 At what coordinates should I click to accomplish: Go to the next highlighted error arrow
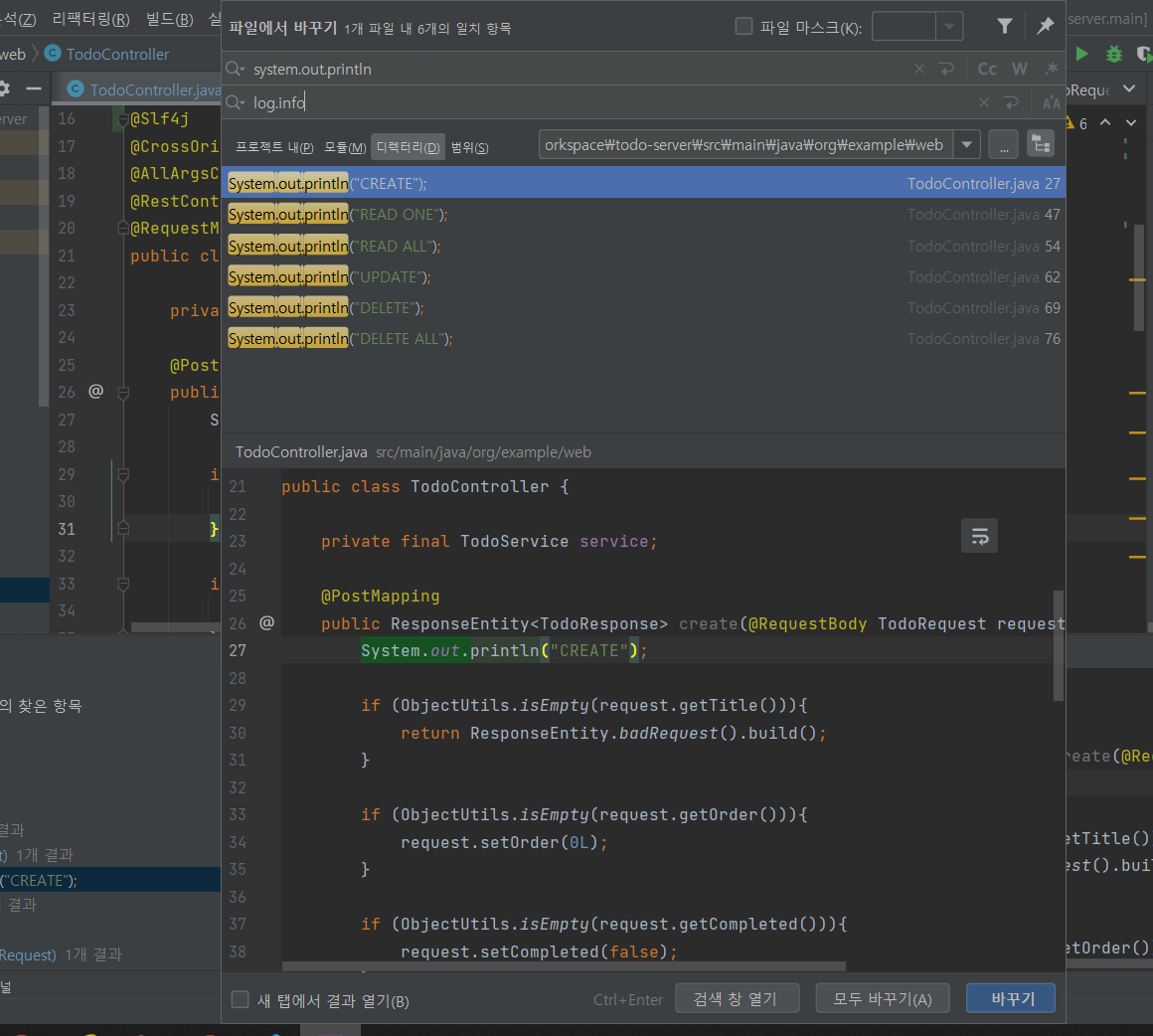coord(1131,123)
